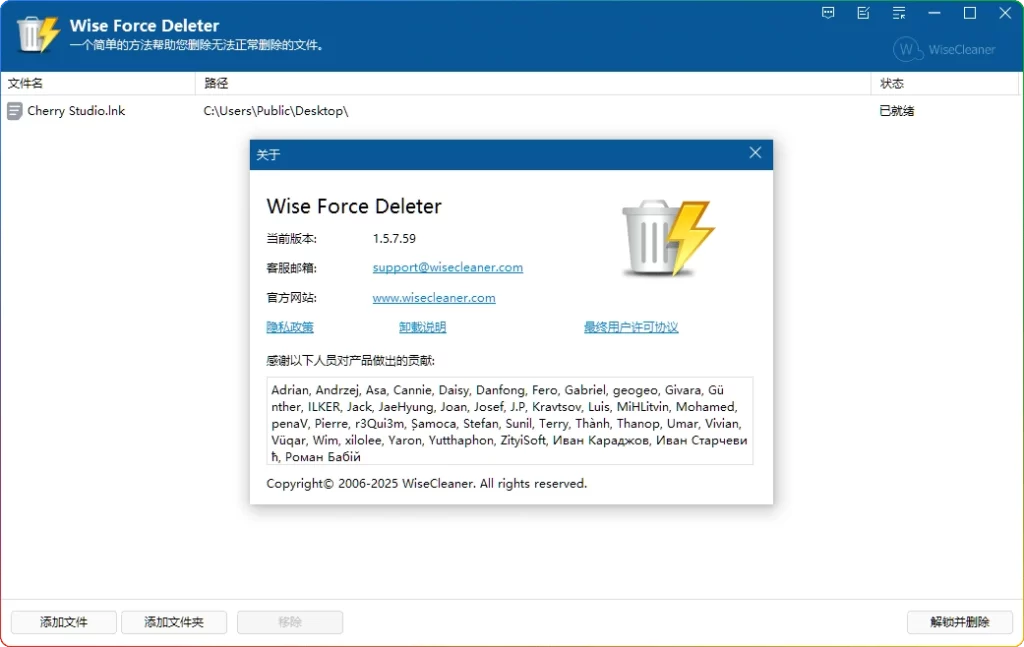Image resolution: width=1024 pixels, height=647 pixels.
Task: Open the feedback chat icon in the title bar
Action: click(x=827, y=13)
